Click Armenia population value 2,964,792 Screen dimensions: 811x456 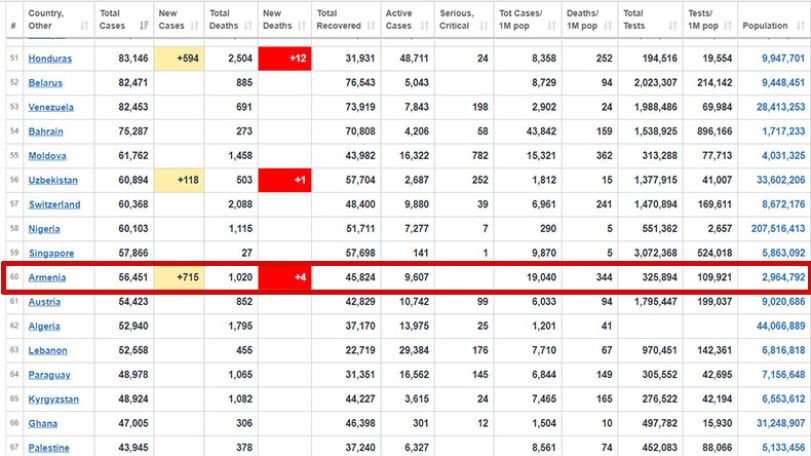click(783, 277)
